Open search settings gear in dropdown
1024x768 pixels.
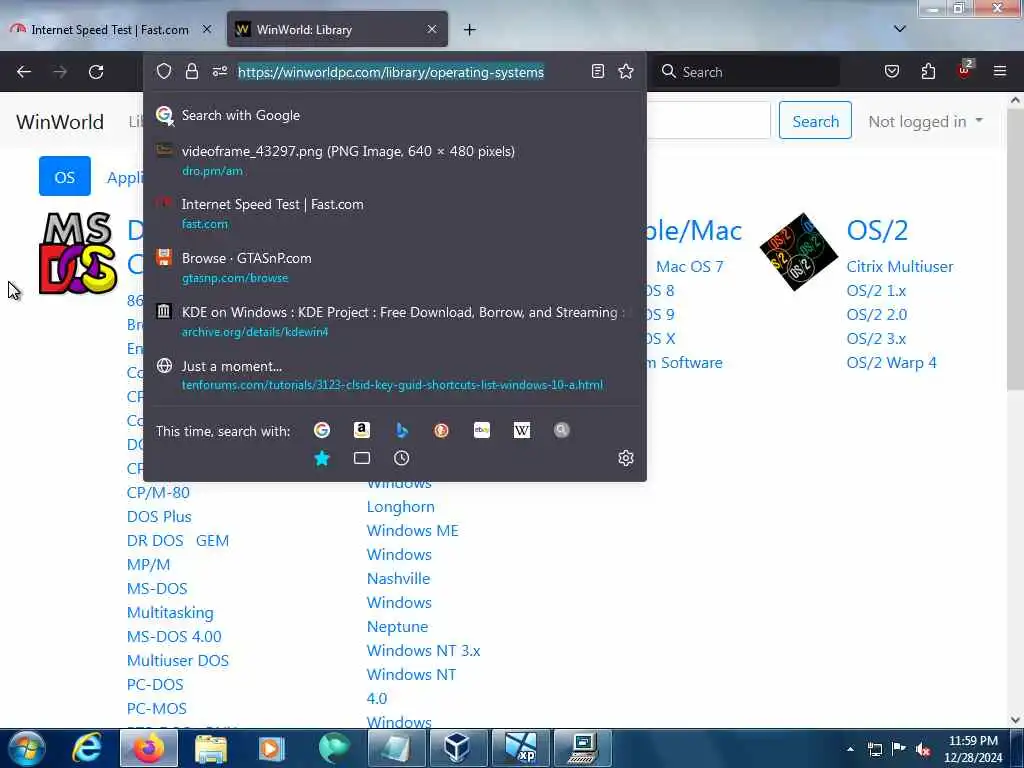626,458
